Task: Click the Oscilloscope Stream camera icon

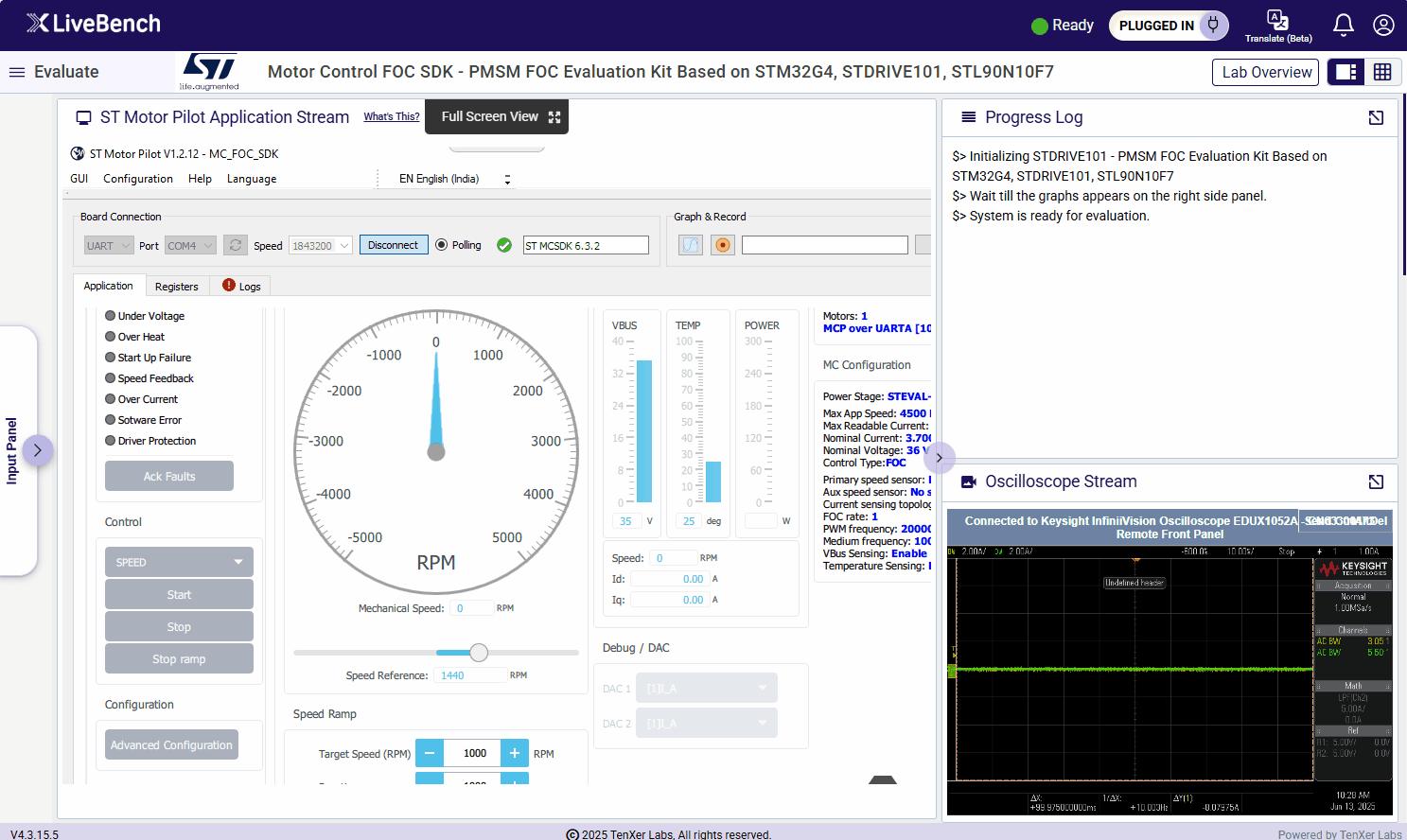Action: click(969, 481)
